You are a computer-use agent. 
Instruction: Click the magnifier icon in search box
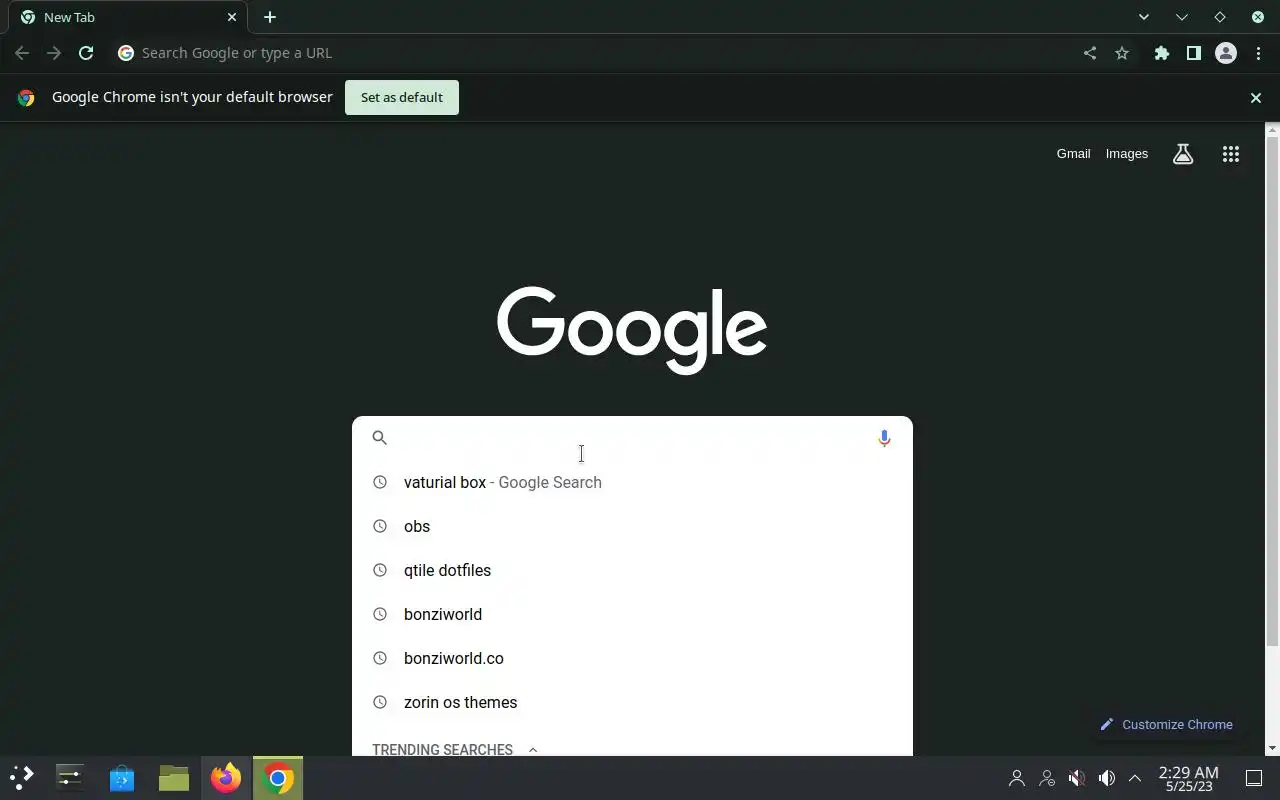click(379, 437)
